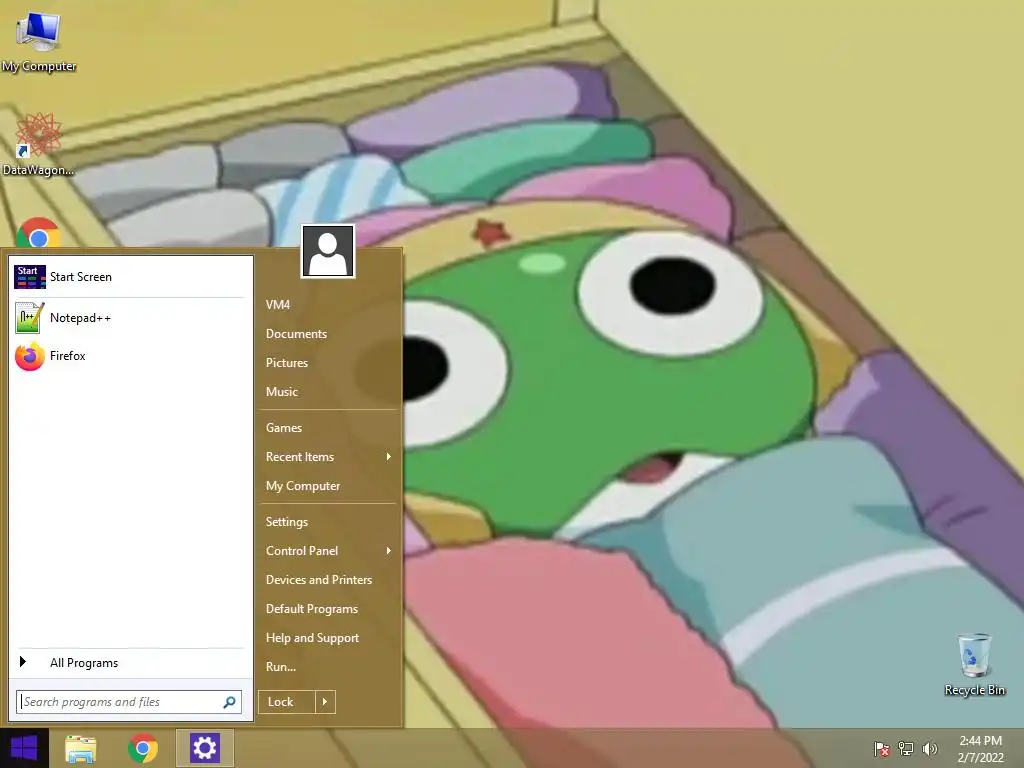Open Help and Support
This screenshot has height=768, width=1024.
[312, 638]
